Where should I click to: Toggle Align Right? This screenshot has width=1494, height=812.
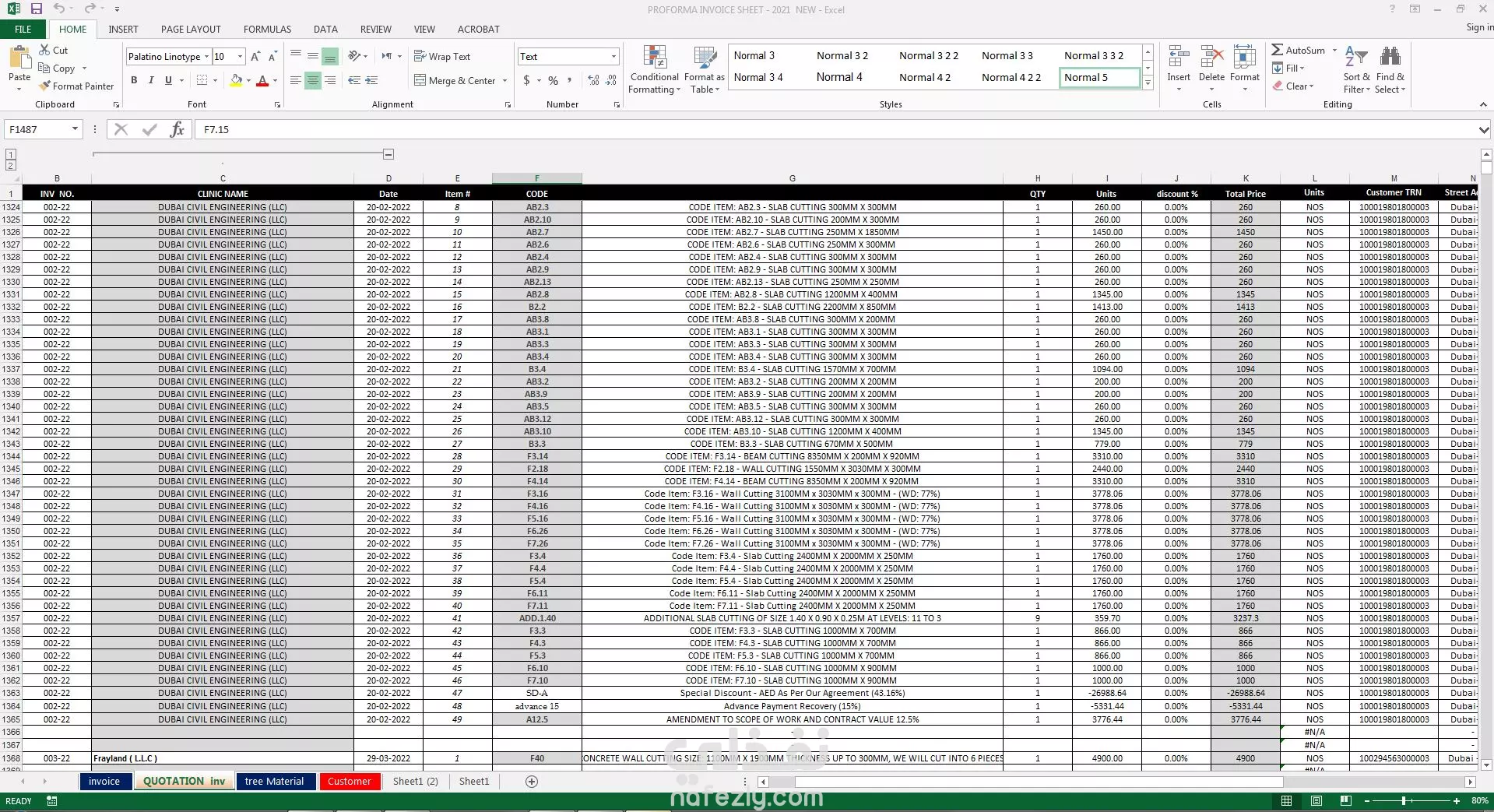click(x=330, y=80)
